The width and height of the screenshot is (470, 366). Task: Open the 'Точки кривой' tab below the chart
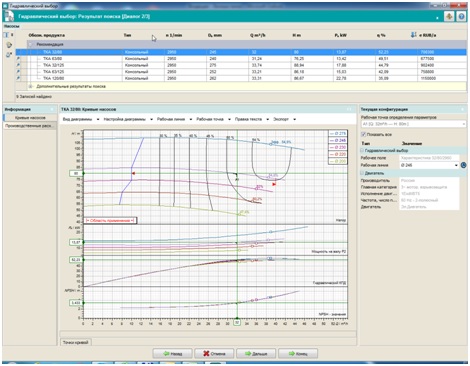[76, 342]
